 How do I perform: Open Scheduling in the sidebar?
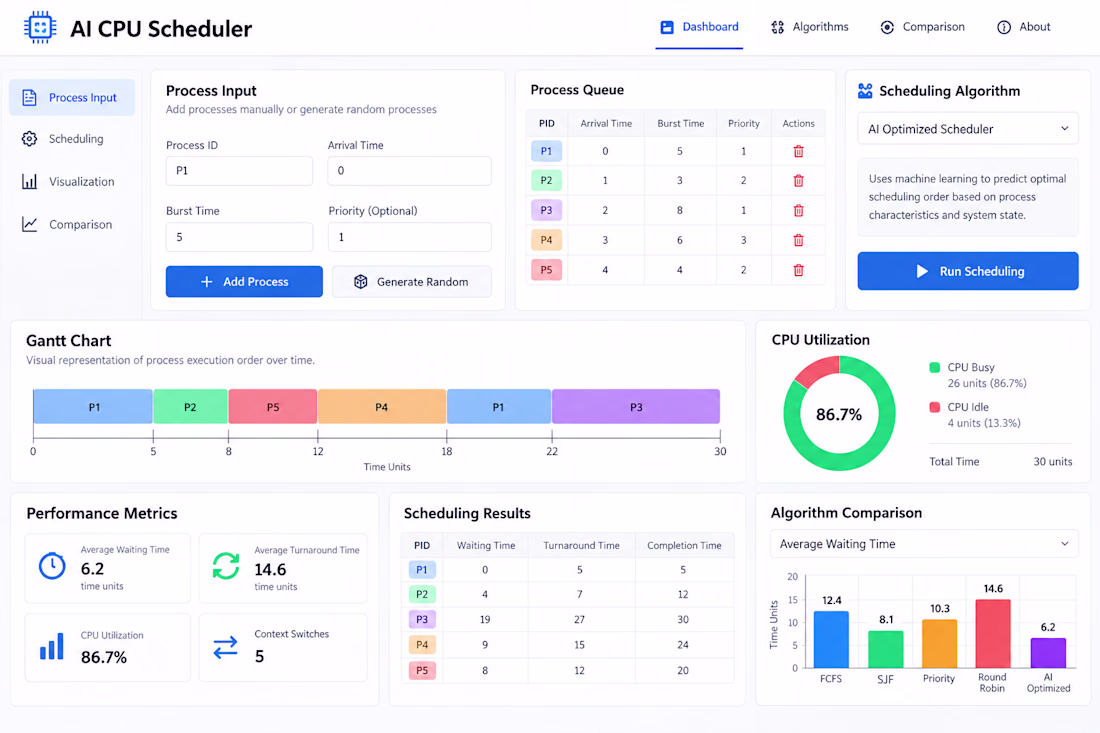click(72, 139)
